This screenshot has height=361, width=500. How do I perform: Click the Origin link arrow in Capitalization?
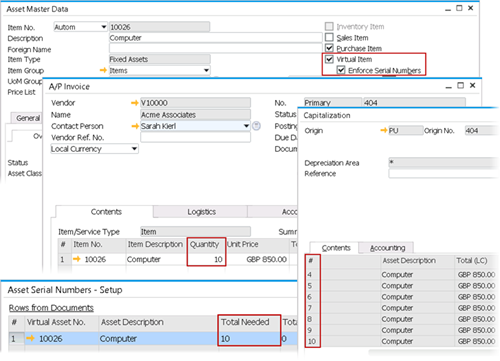[384, 130]
